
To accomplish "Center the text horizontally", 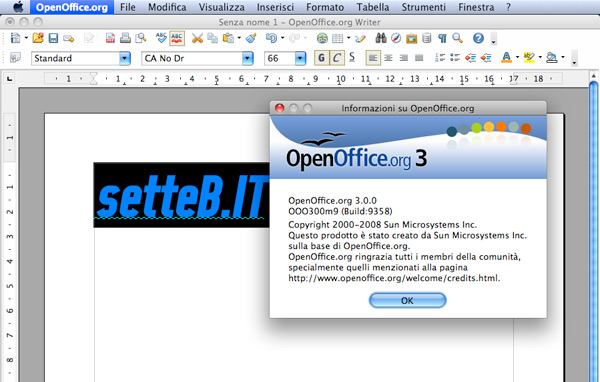I will (x=388, y=58).
